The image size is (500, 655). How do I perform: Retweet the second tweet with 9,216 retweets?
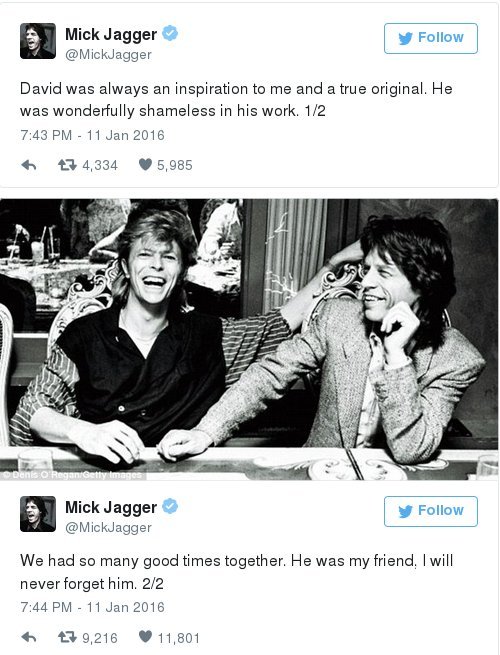67,637
